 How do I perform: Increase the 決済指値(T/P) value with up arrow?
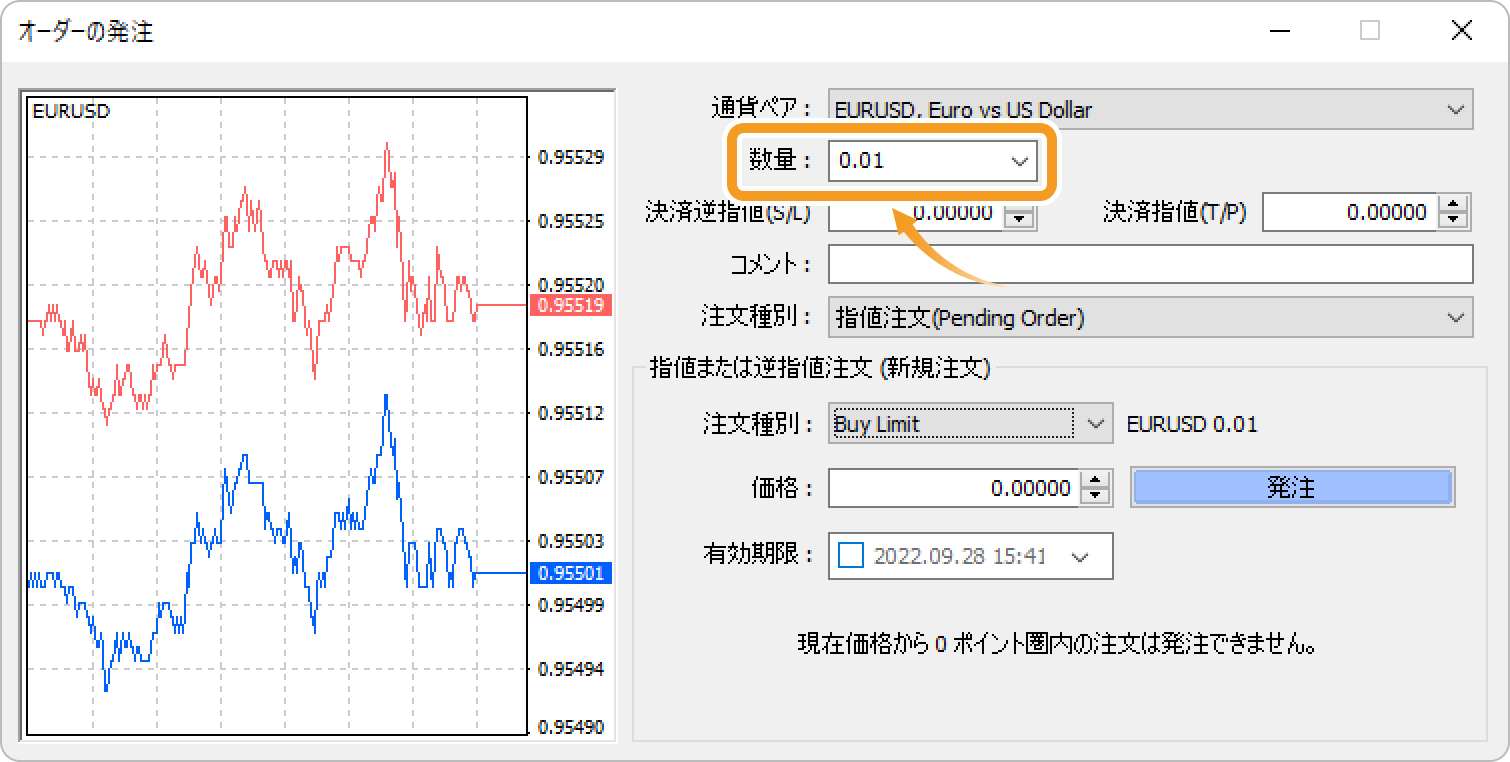pyautogui.click(x=1453, y=203)
